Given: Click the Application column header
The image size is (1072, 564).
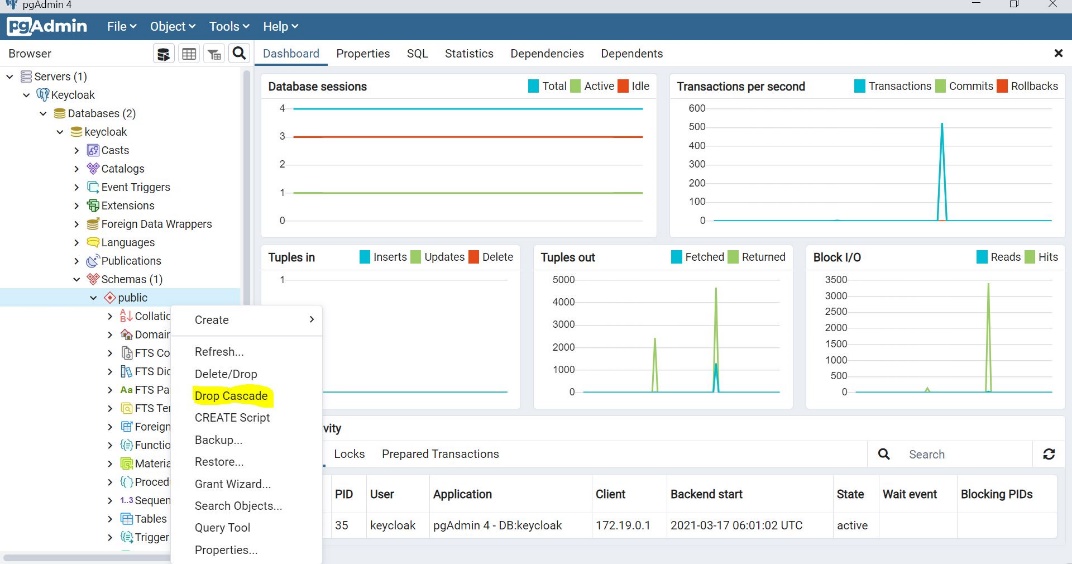Looking at the screenshot, I should [462, 494].
